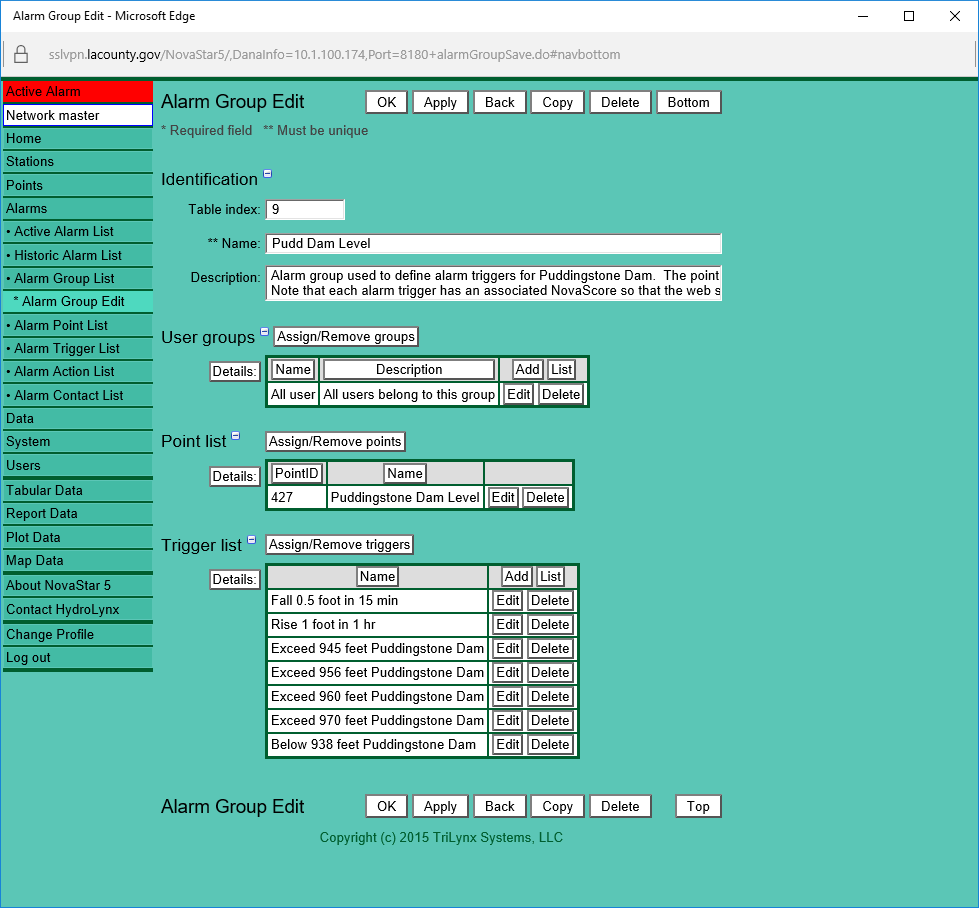Screen dimensions: 979x908
Task: Copy this alarm group
Action: tap(557, 101)
